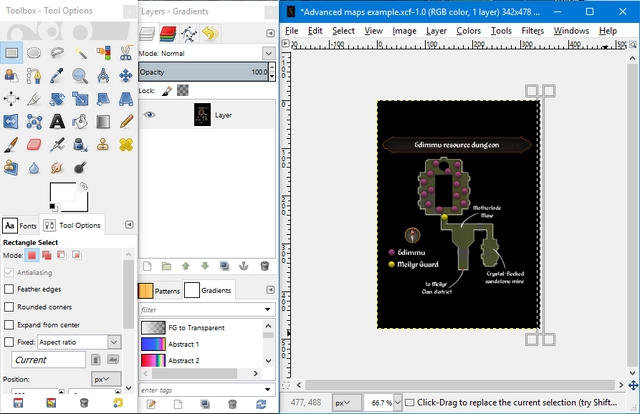Open the zoom percentage dropdown
The width and height of the screenshot is (640, 414).
(x=398, y=403)
